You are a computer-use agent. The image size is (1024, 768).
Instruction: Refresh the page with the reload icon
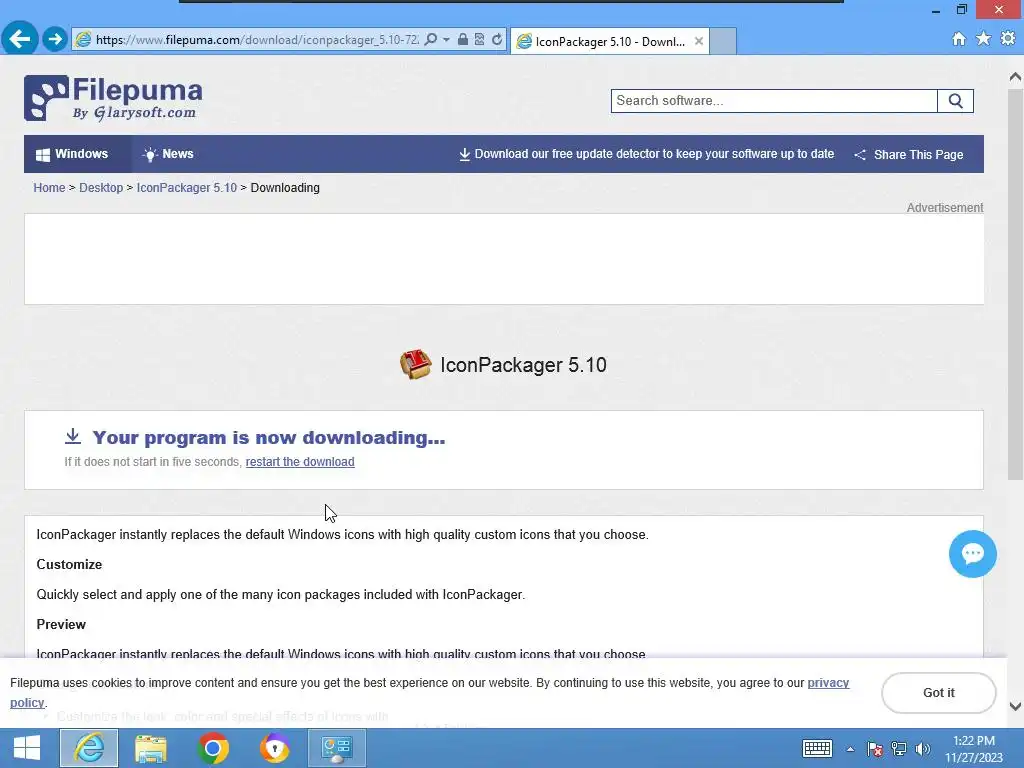point(497,39)
